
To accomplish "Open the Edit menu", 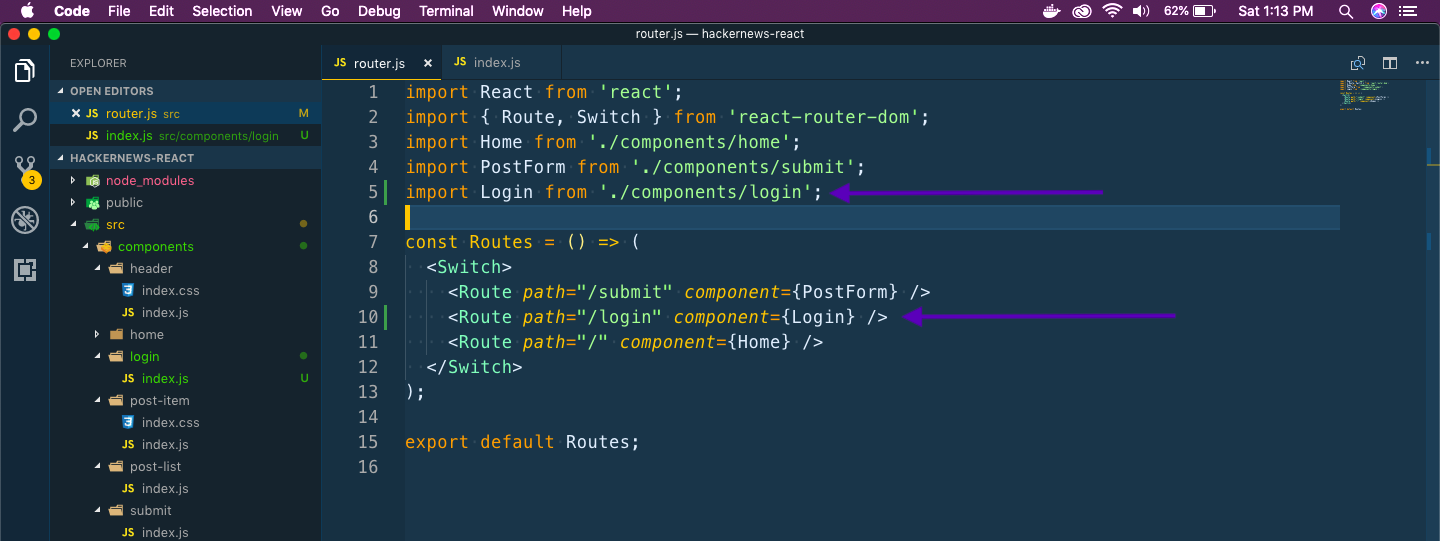I will (x=161, y=11).
